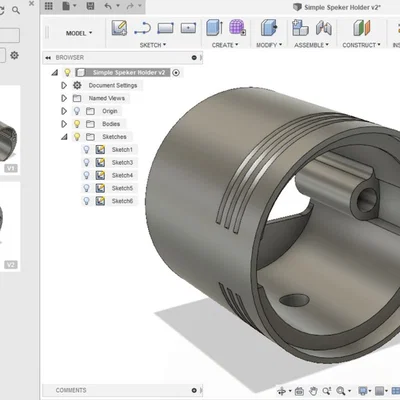Expand the Bodies folder
Image resolution: width=400 pixels, height=400 pixels.
click(x=64, y=124)
